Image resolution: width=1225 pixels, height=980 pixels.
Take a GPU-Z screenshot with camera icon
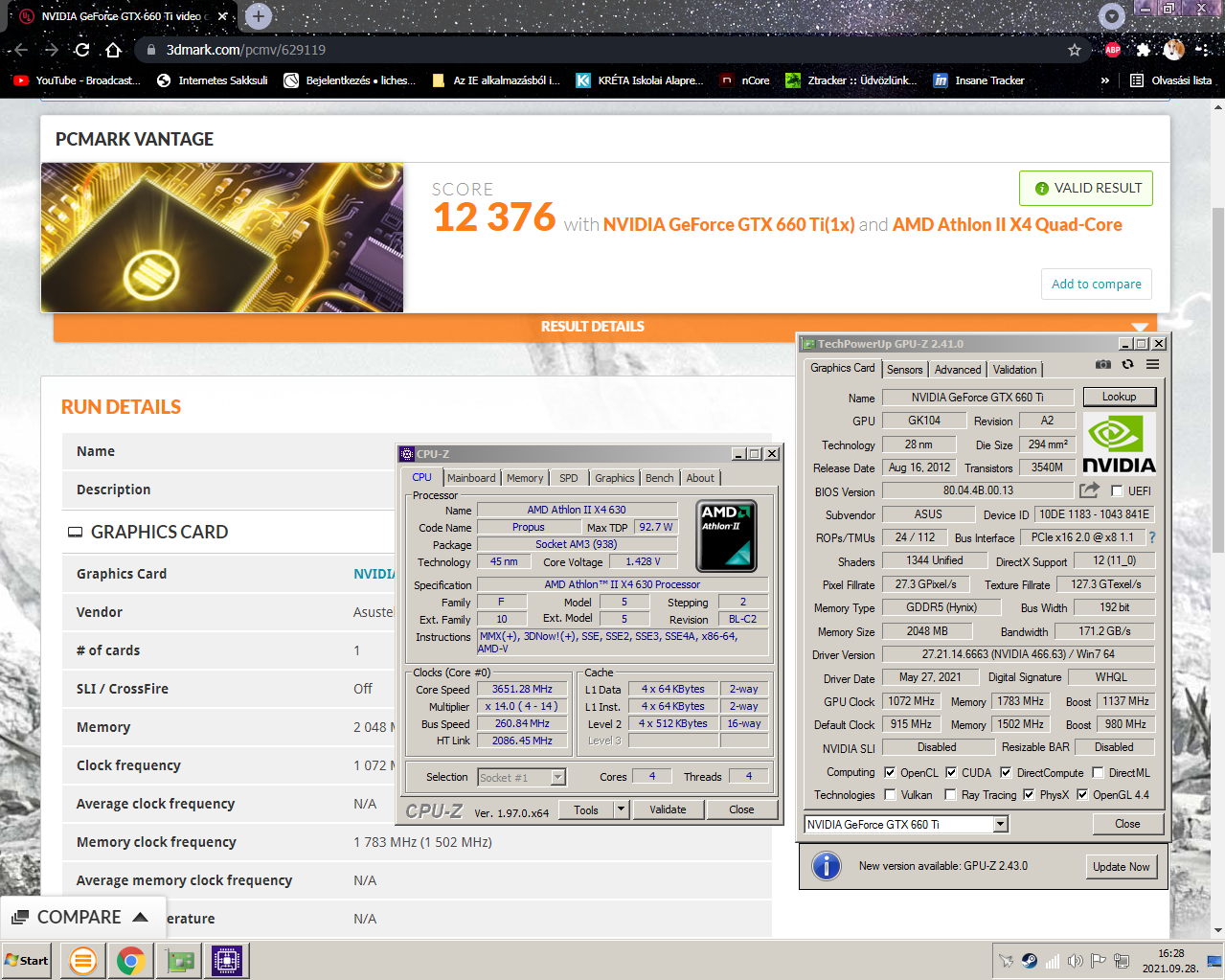[x=1103, y=364]
